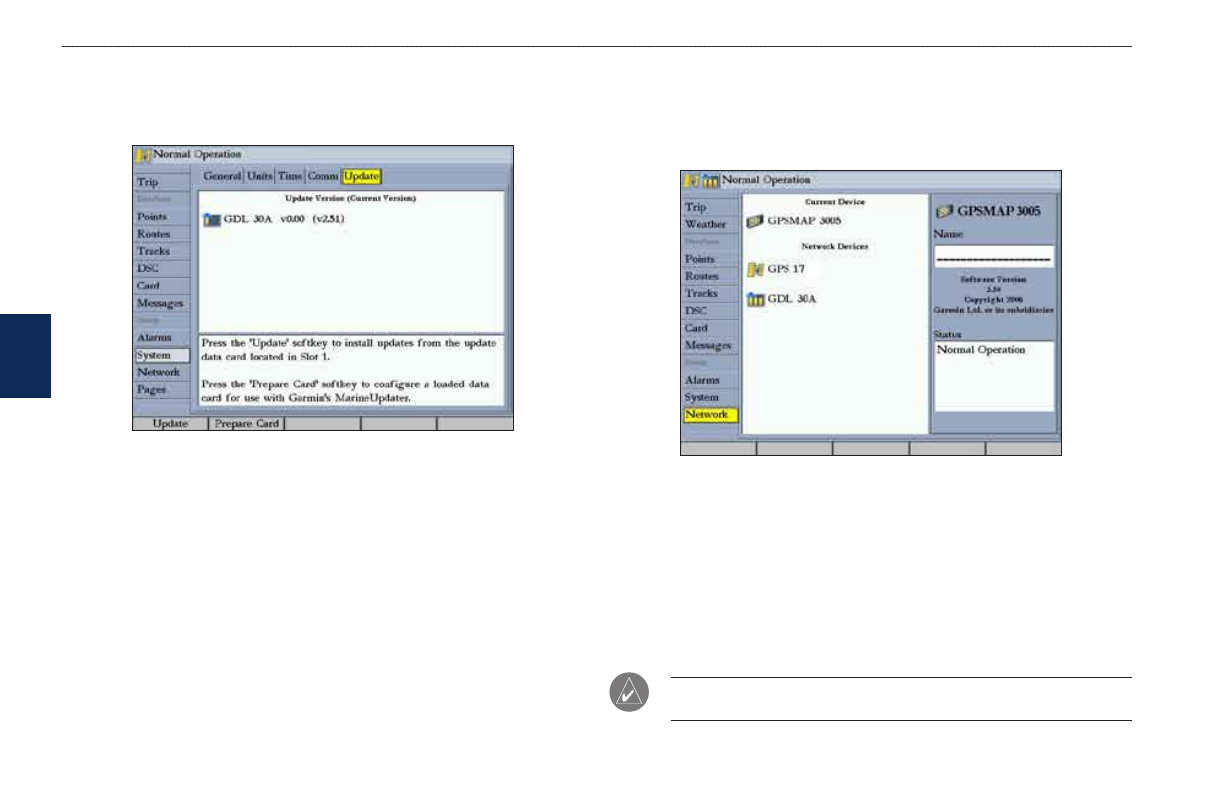Select the Prepare Card softkey

pyautogui.click(x=247, y=424)
